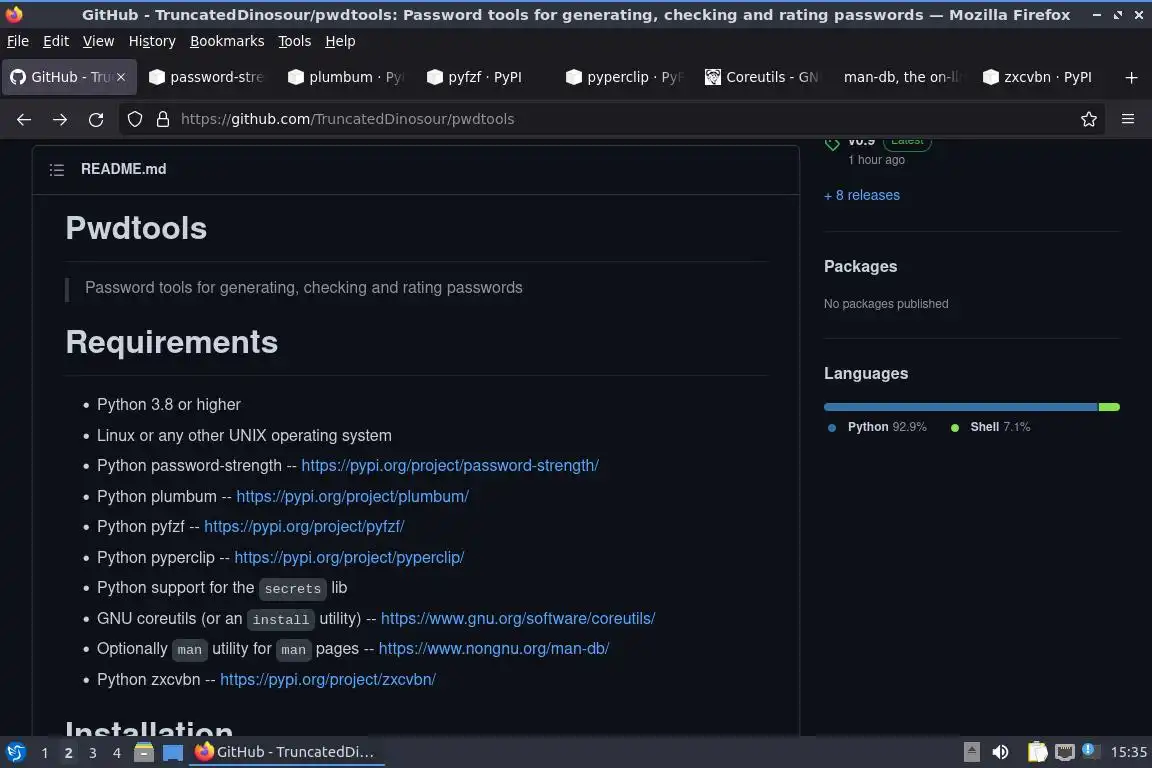Click the taskbar clock showing 15:35
Viewport: 1152px width, 768px height.
coord(1128,752)
